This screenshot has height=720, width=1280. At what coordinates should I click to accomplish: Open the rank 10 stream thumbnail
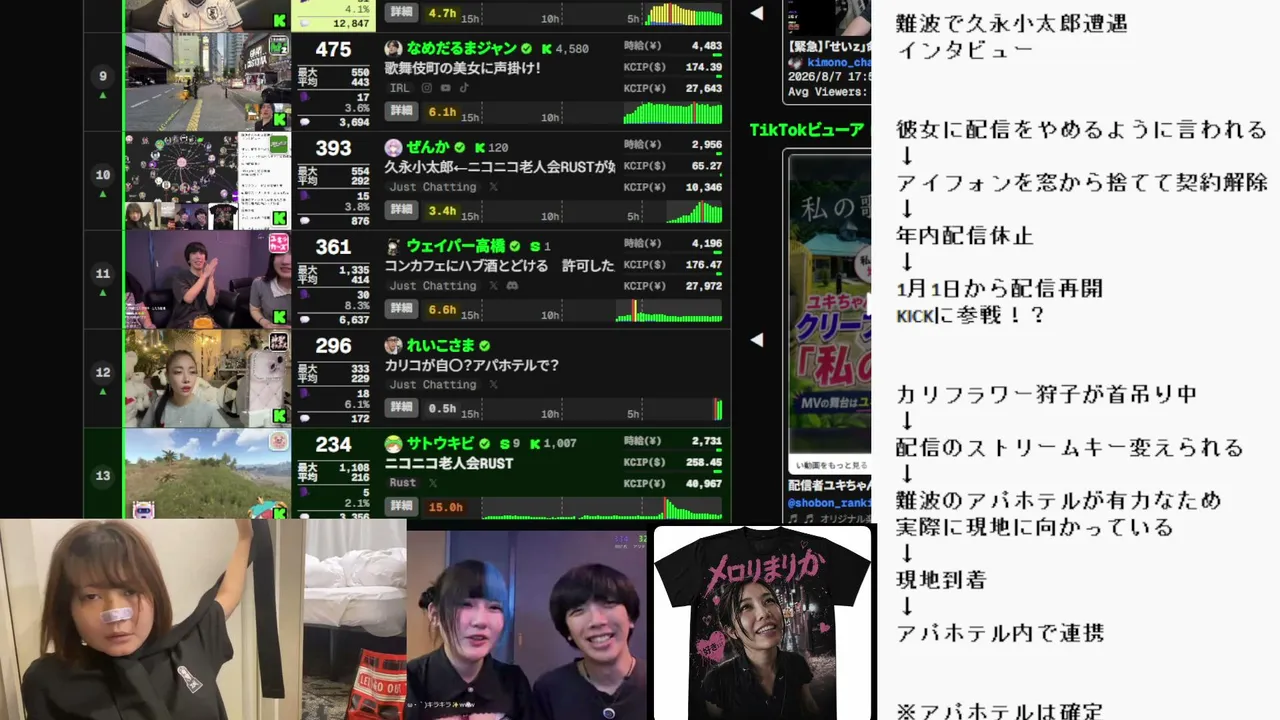coord(207,181)
